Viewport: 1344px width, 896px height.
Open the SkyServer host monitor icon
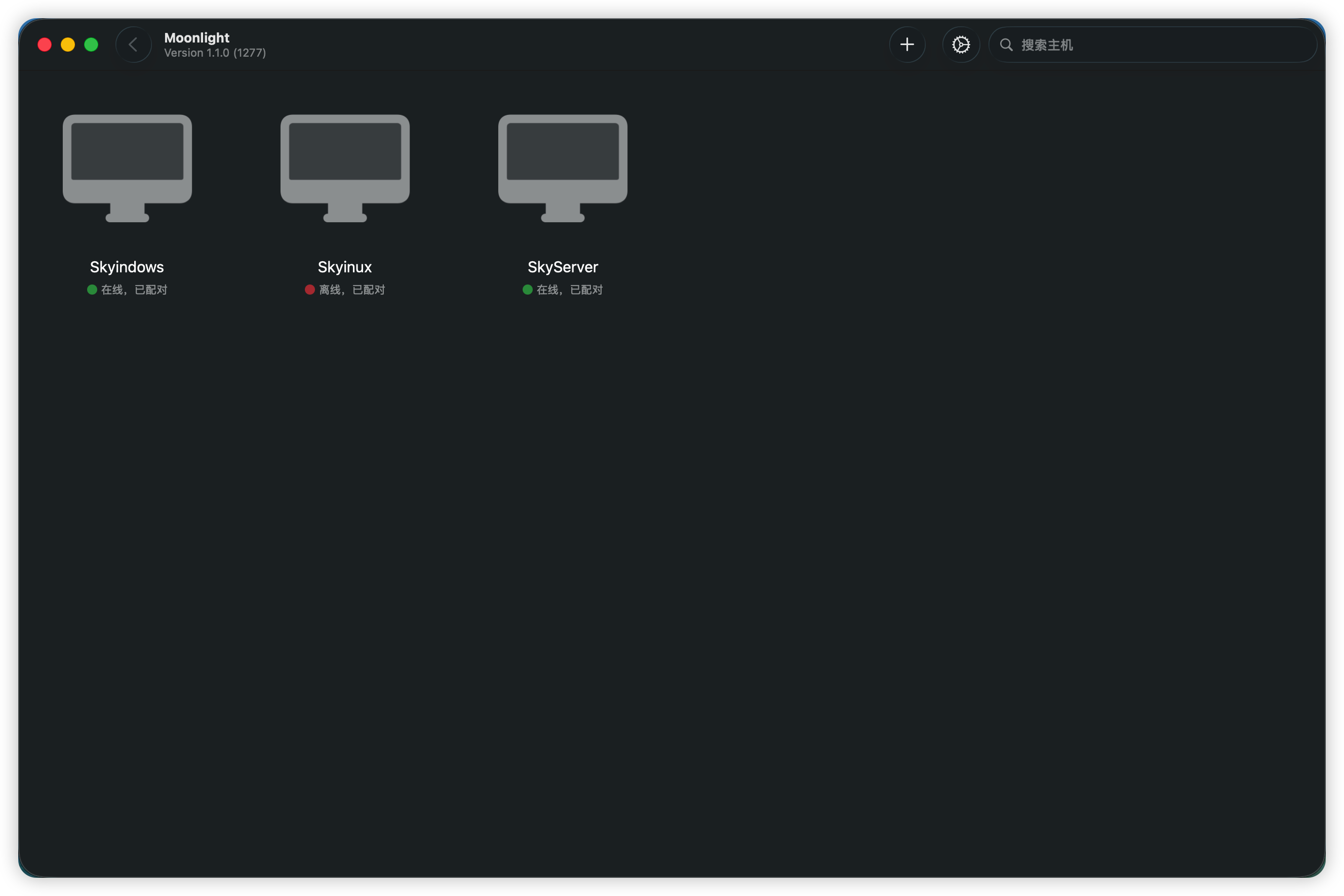(x=563, y=168)
